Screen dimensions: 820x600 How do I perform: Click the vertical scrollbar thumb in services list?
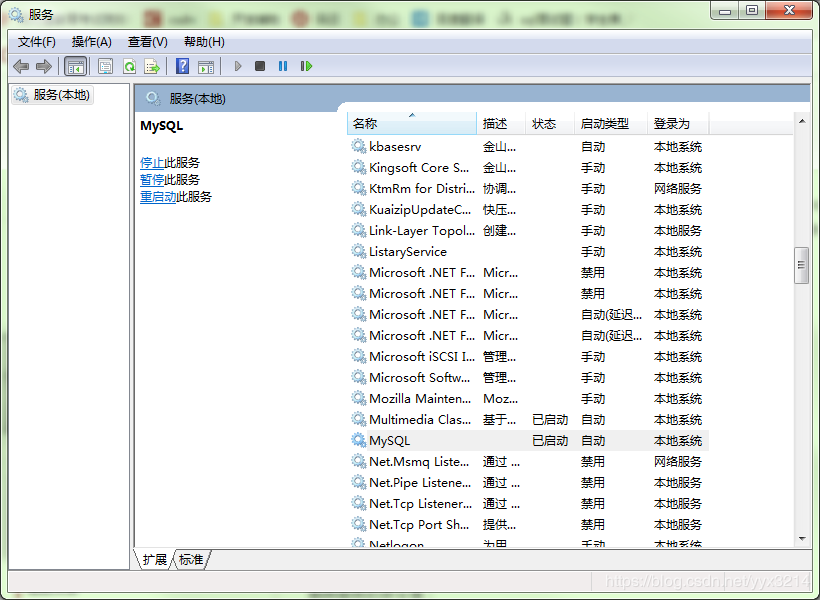(801, 264)
